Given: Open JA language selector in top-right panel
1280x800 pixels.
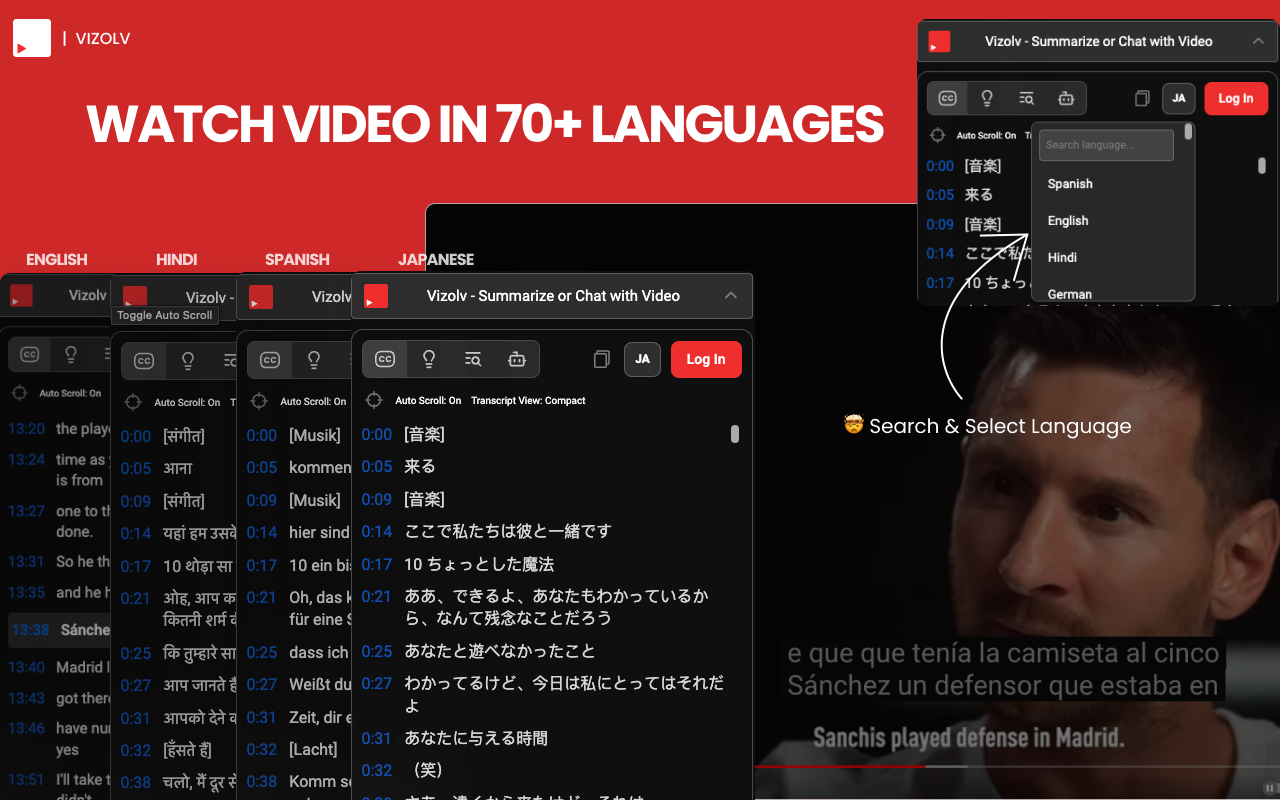Looking at the screenshot, I should (1179, 98).
